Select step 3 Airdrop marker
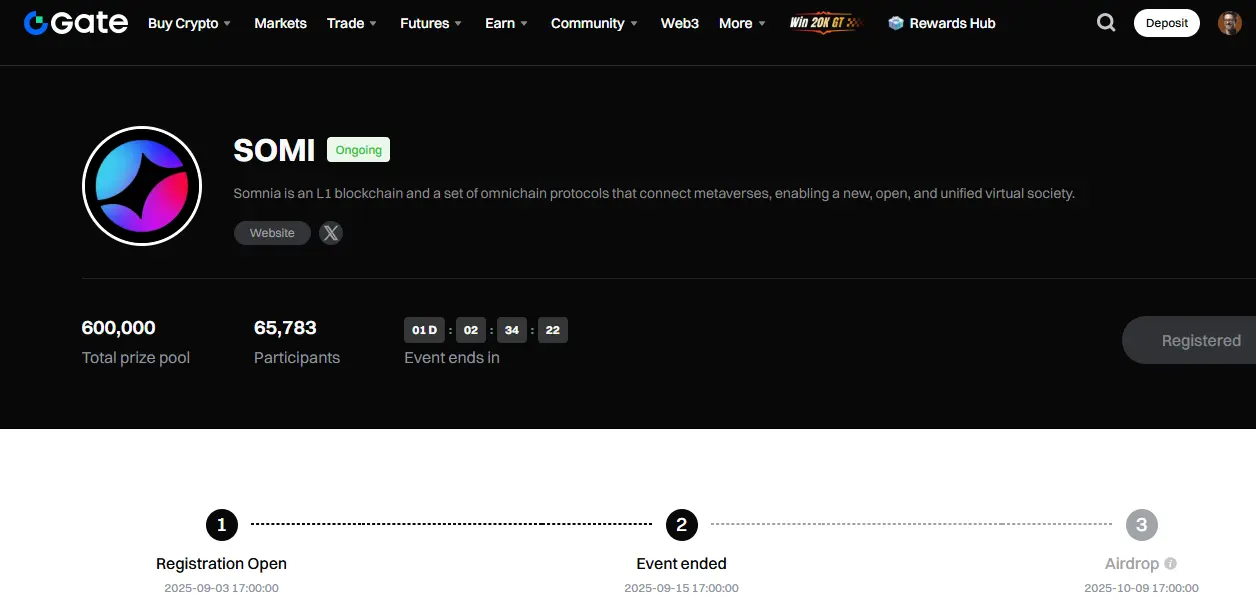Viewport: 1256px width, 609px height. 1141,524
